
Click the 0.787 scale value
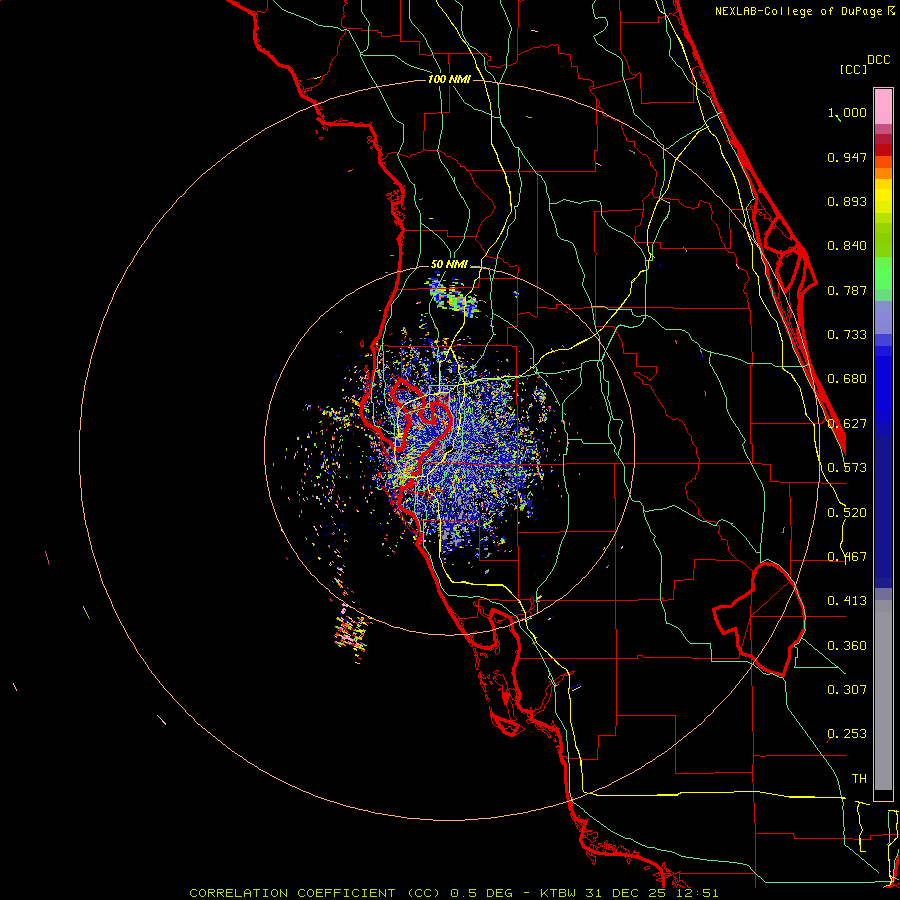(x=847, y=290)
